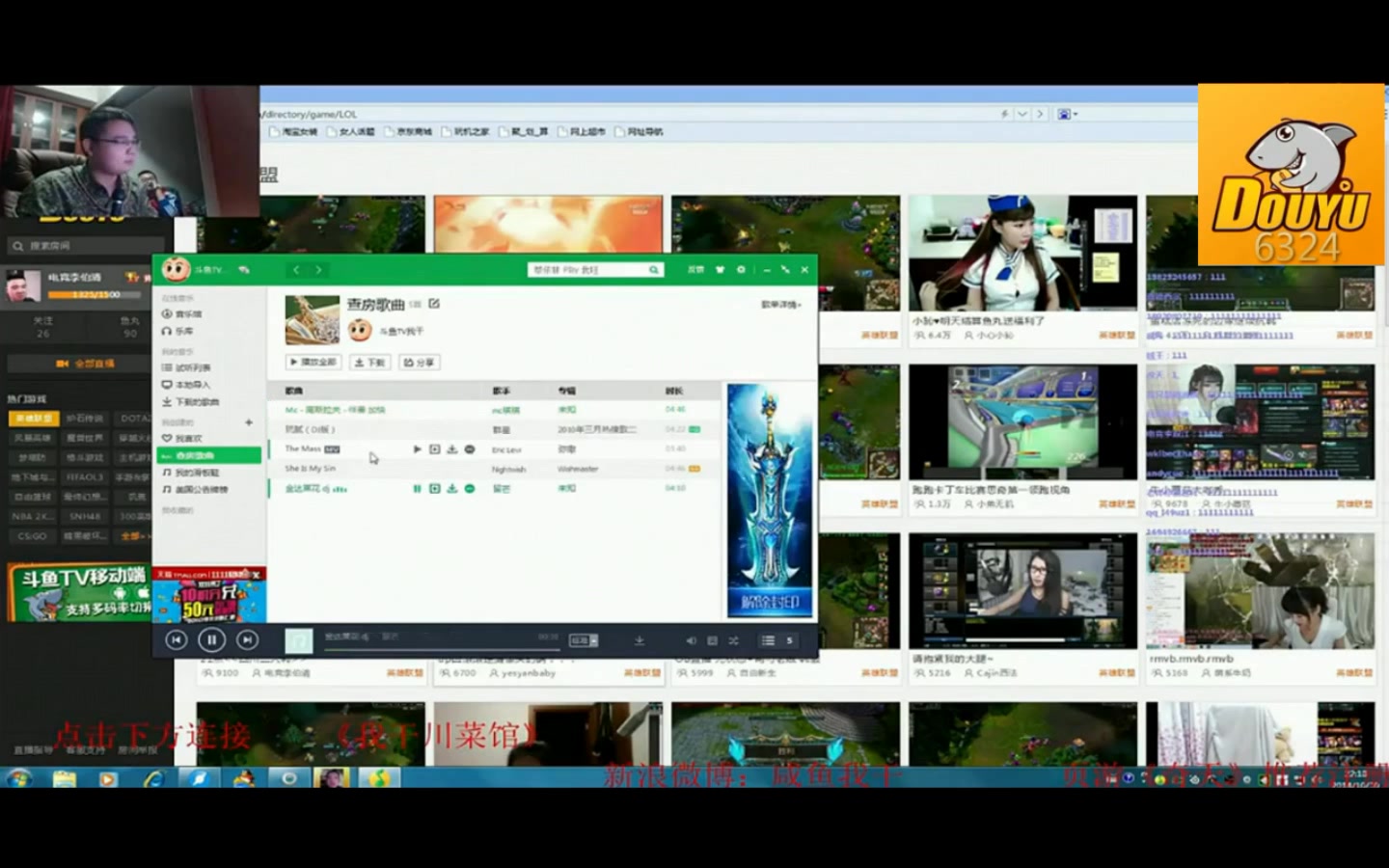The image size is (1389, 868).
Task: Select 英雄联盟 game tag on Douyu
Action: point(34,419)
